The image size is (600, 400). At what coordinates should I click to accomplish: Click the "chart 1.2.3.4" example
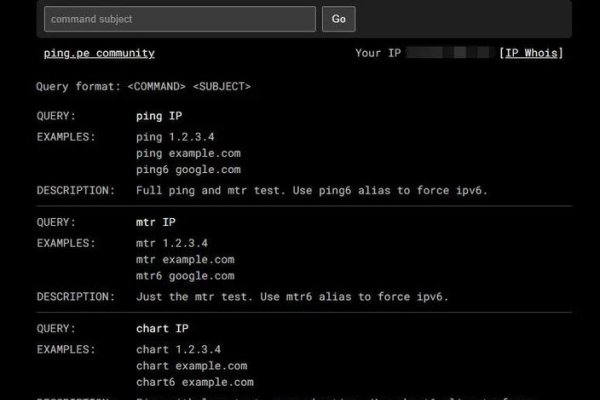point(178,349)
